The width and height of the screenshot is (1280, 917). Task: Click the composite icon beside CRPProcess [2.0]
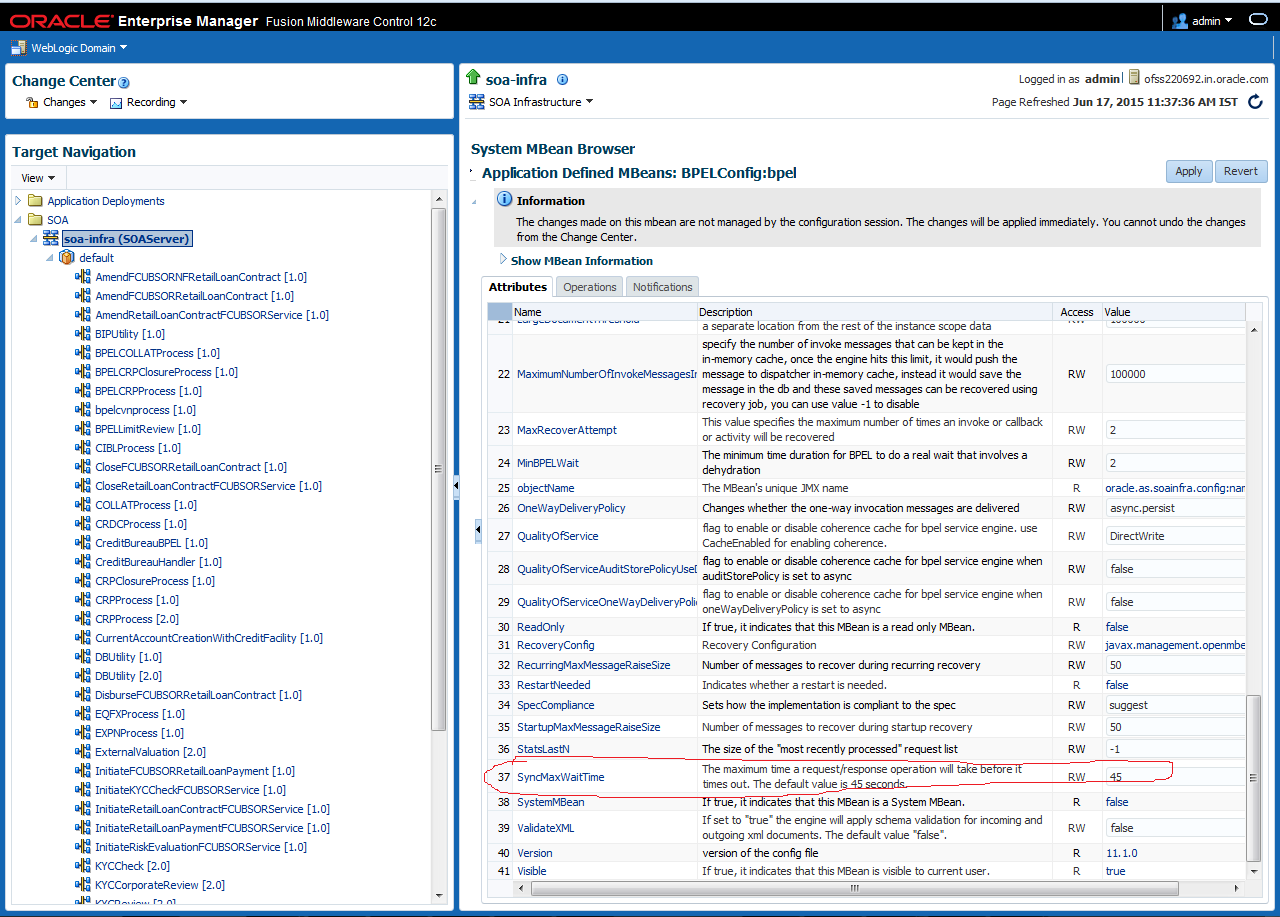coord(83,619)
